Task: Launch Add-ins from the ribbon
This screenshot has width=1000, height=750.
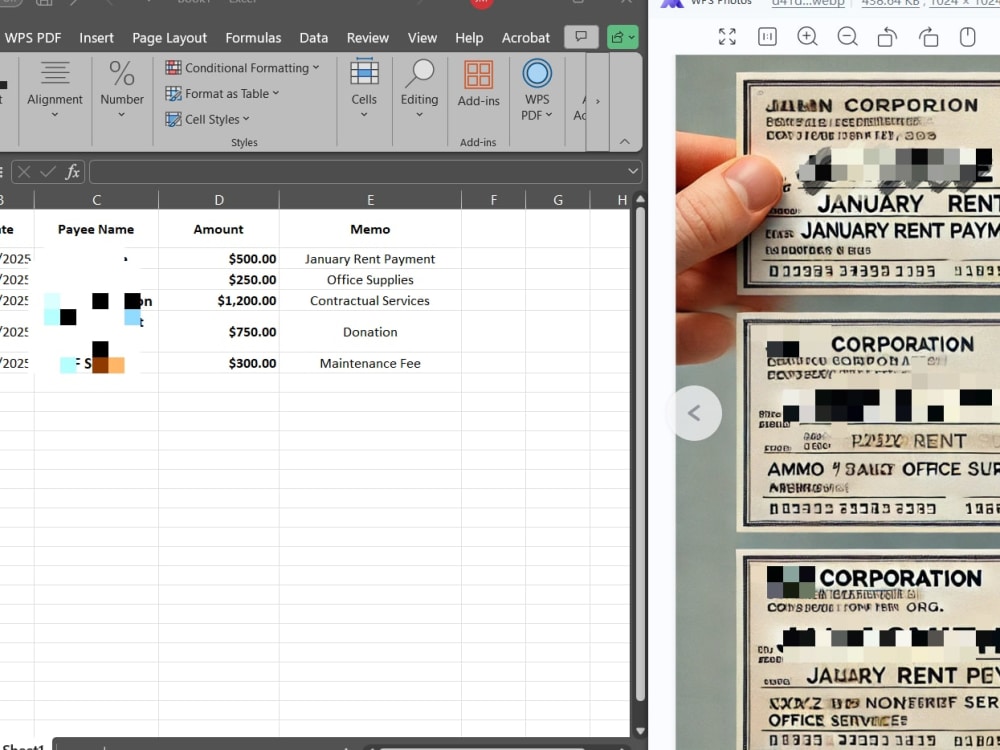Action: pyautogui.click(x=478, y=84)
